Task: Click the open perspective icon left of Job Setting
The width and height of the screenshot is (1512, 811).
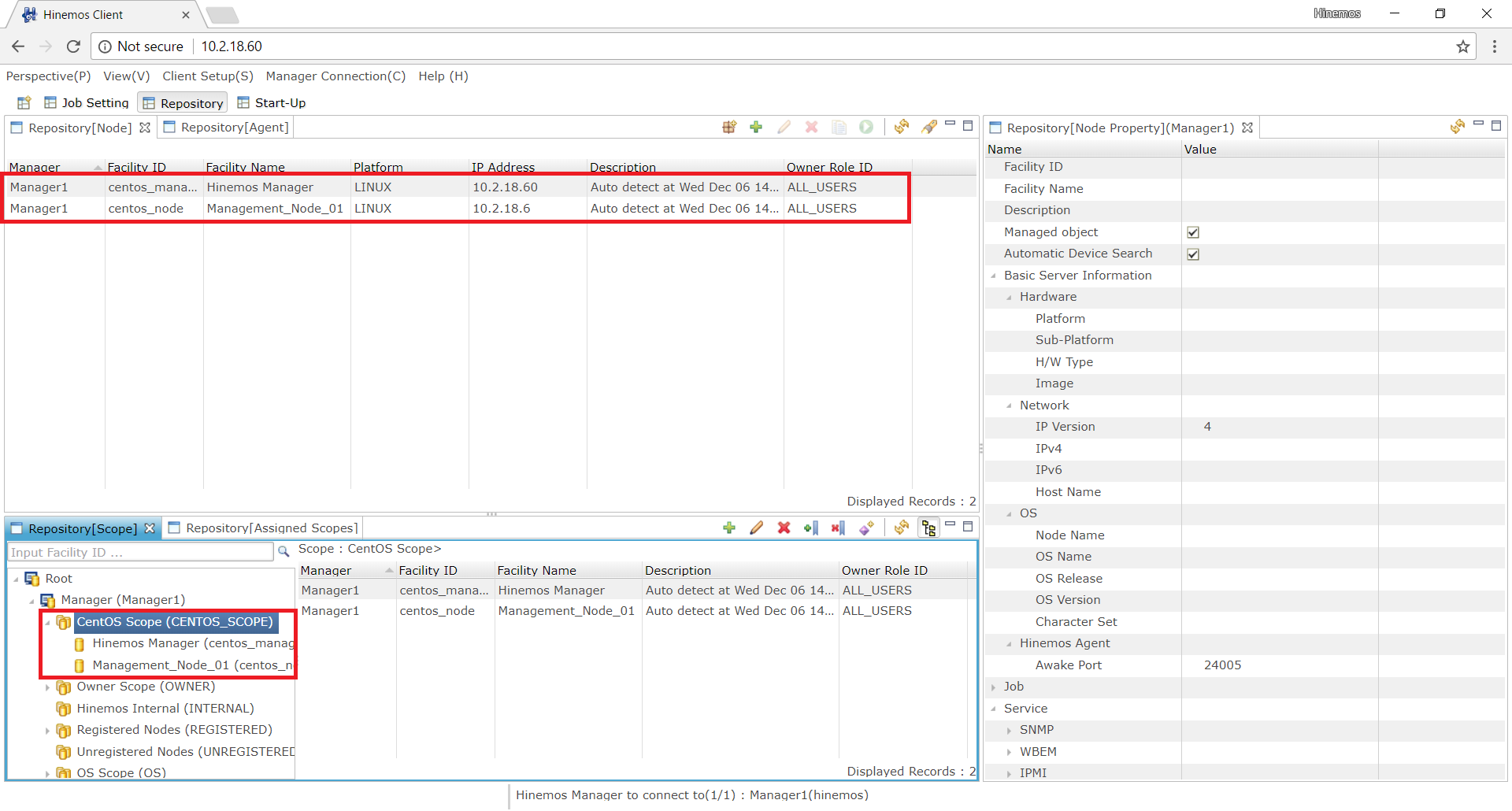Action: pyautogui.click(x=24, y=102)
